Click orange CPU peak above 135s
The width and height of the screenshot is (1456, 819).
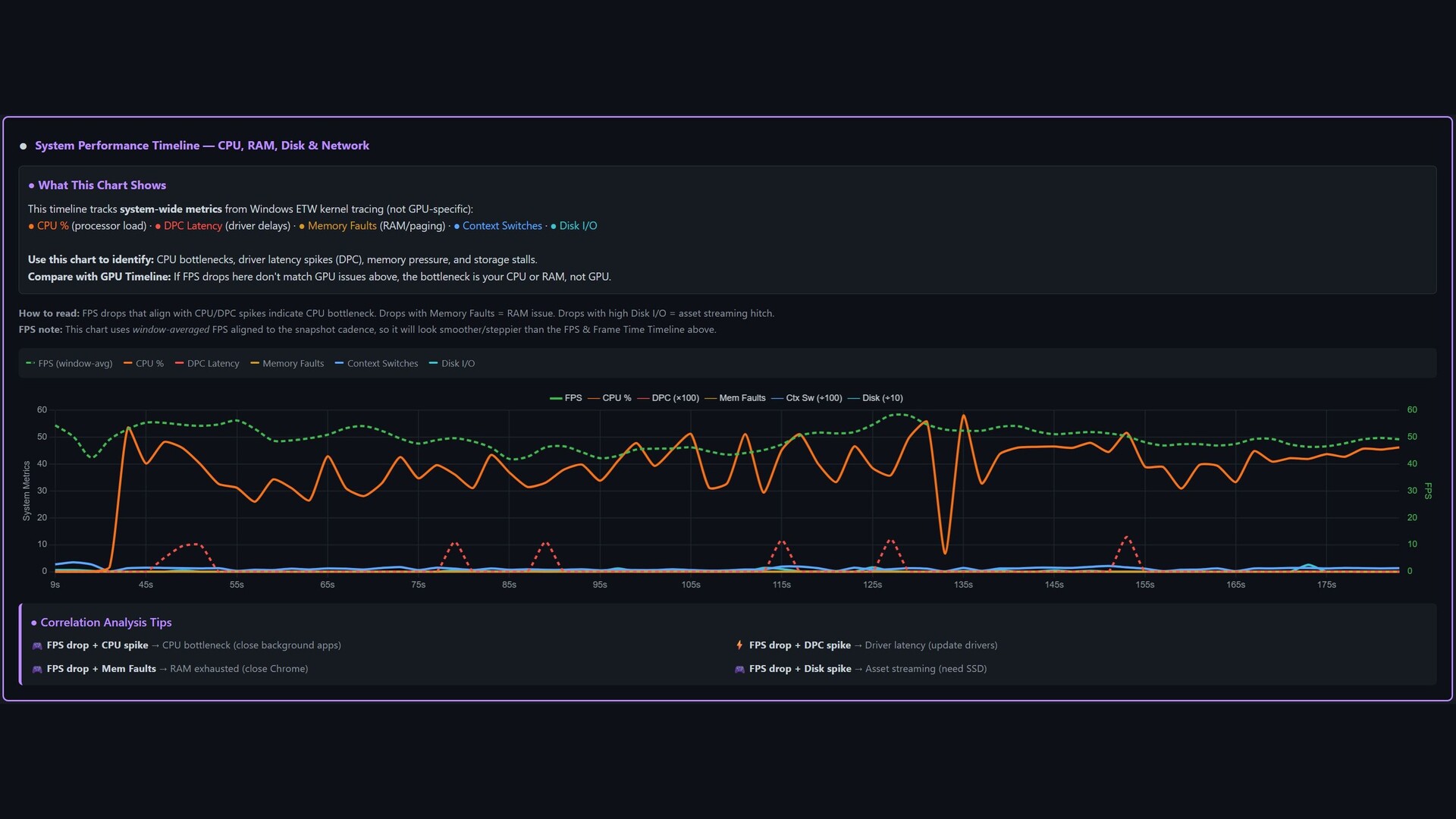tap(964, 416)
